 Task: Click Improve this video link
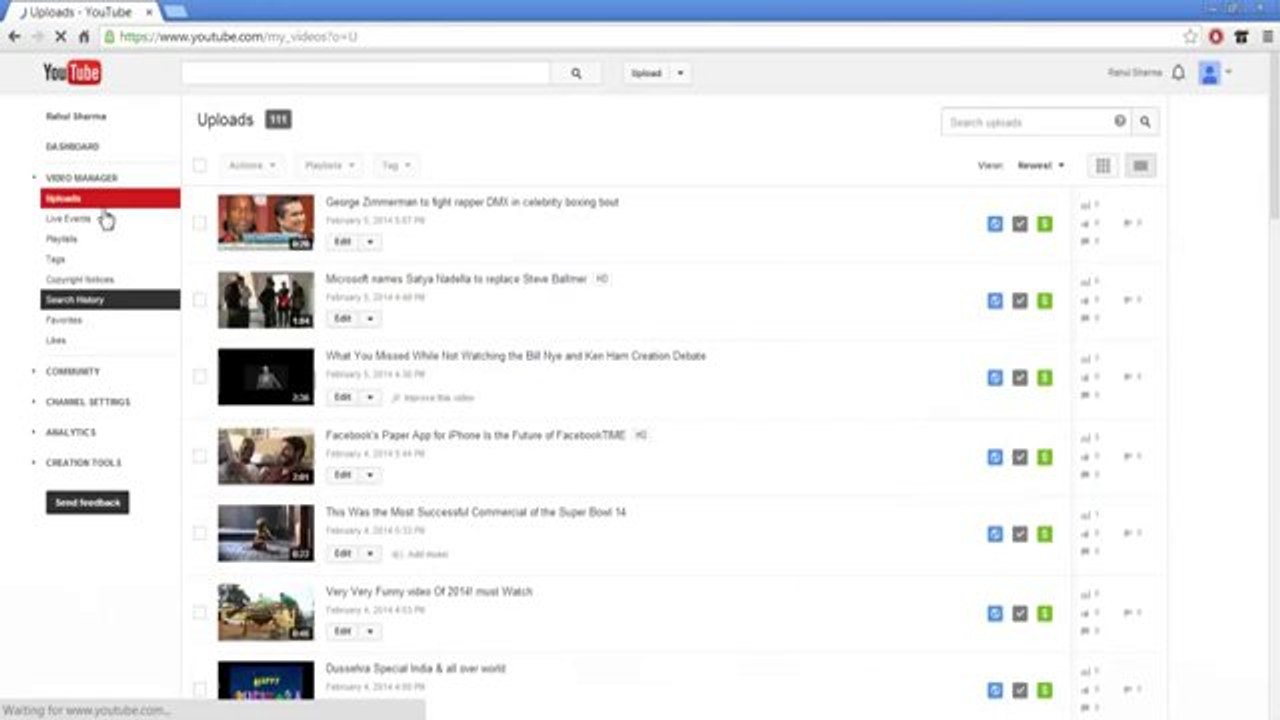point(433,398)
